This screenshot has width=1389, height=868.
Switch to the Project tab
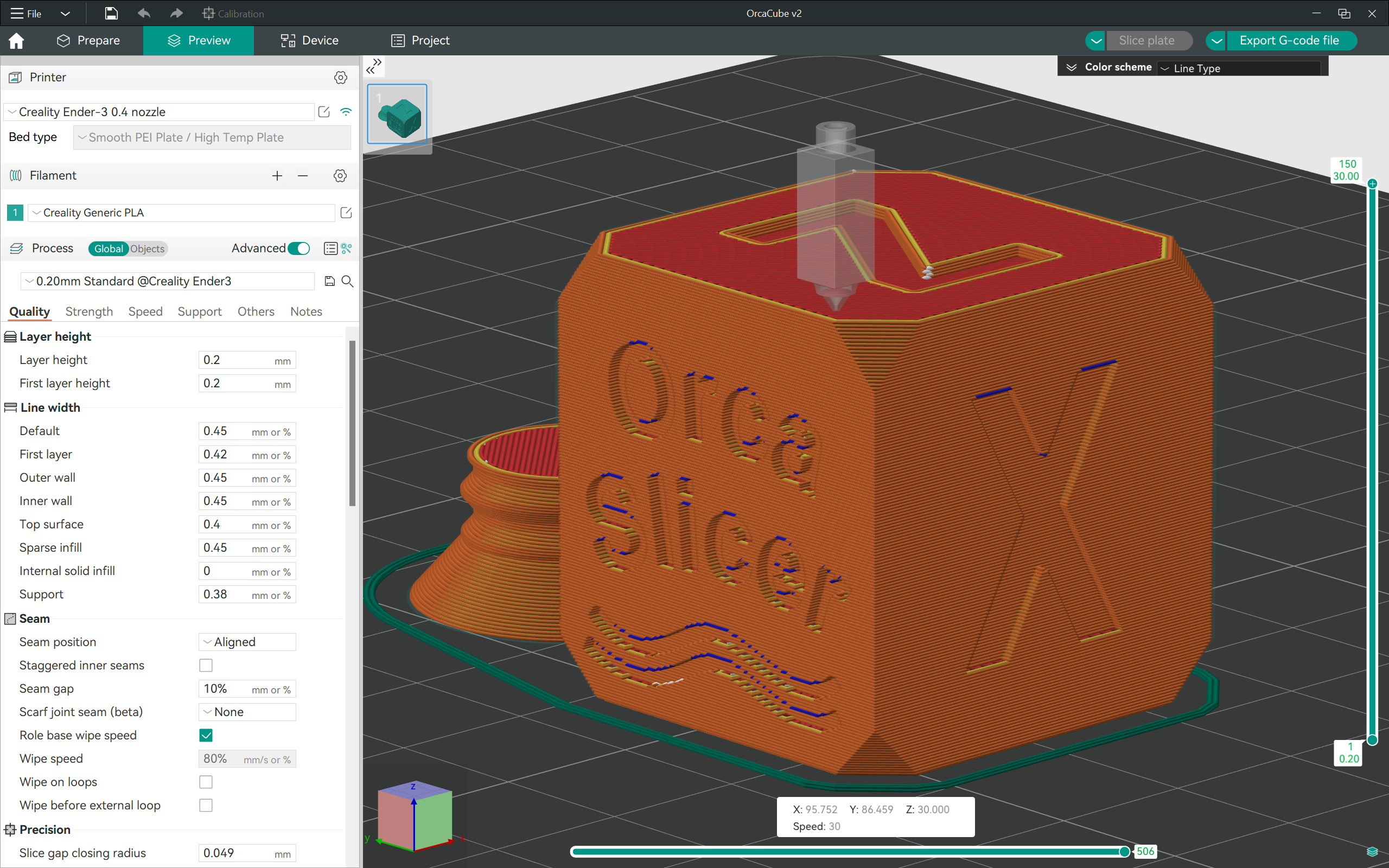pos(420,41)
